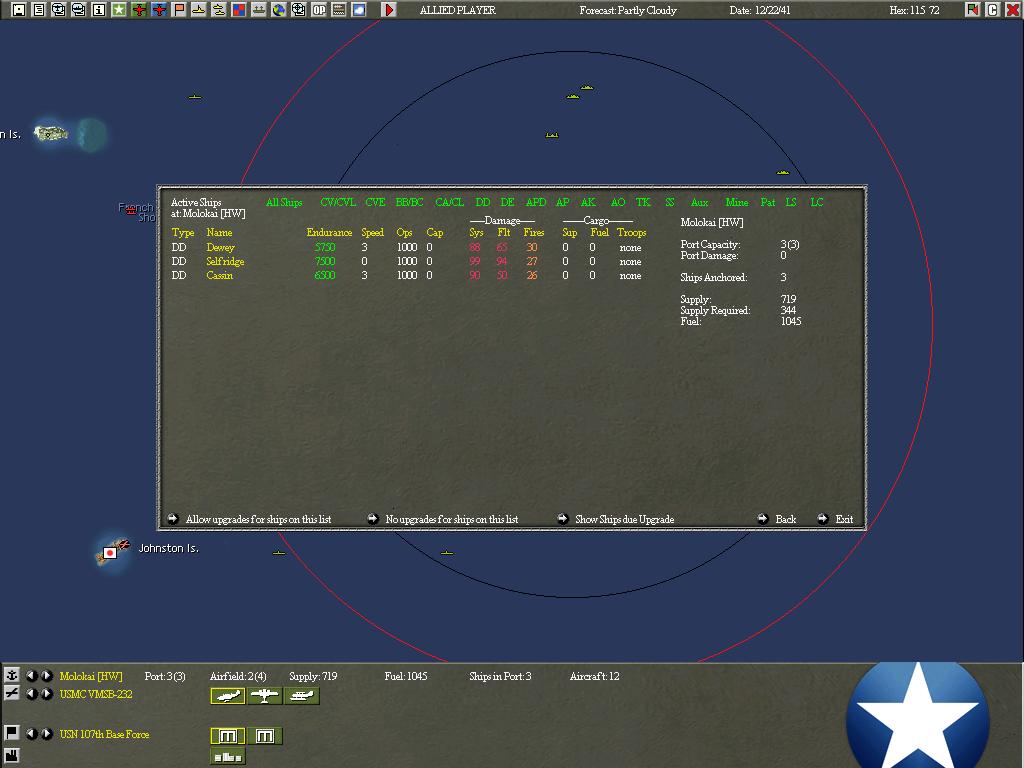The height and width of the screenshot is (768, 1024).
Task: Open the document list icon in the toolbar
Action: click(39, 10)
